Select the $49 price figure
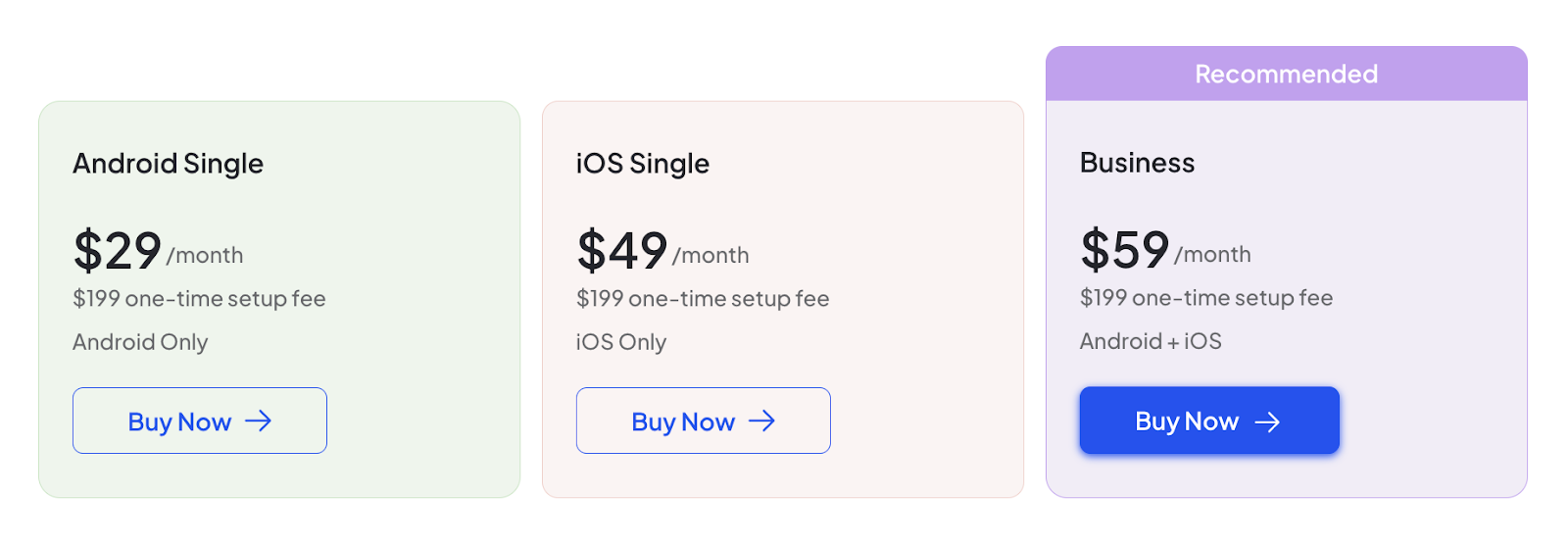Screen dimensions: 1568x546 point(621,251)
